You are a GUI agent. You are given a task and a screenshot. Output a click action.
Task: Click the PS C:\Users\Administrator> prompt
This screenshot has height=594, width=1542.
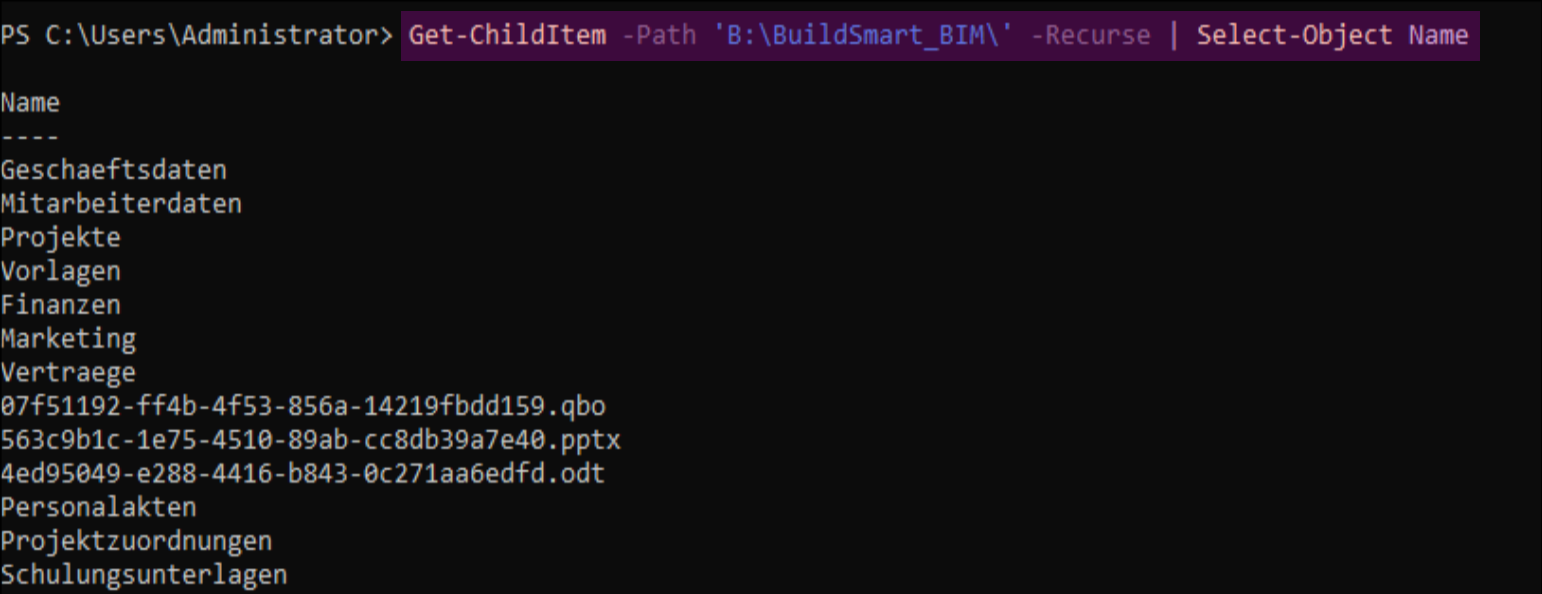pyautogui.click(x=197, y=36)
